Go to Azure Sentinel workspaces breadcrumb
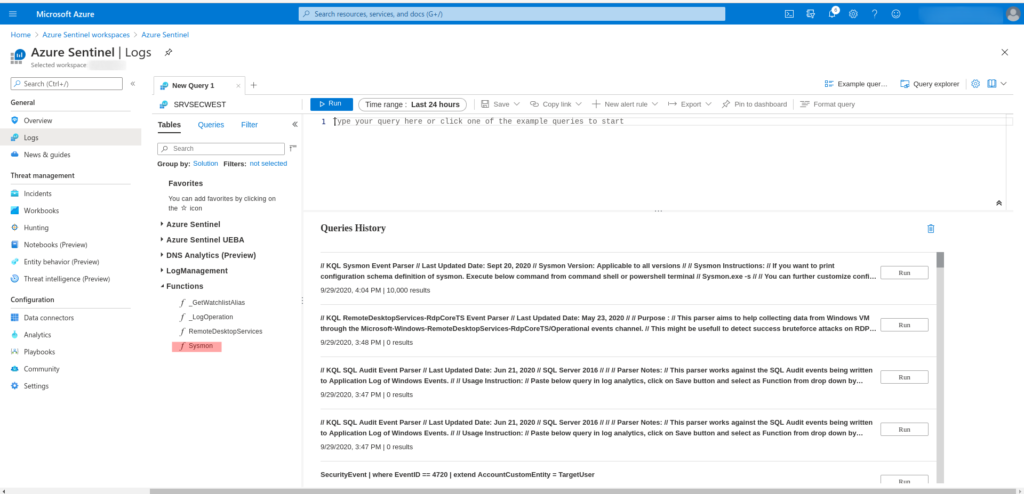This screenshot has height=494, width=1024. coord(86,35)
